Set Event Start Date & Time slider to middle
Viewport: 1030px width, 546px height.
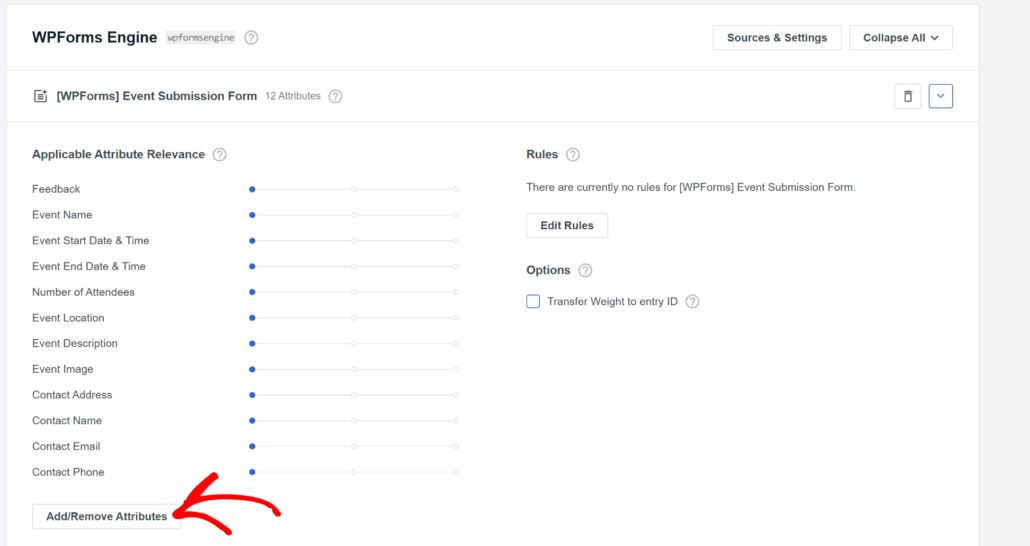tap(354, 240)
